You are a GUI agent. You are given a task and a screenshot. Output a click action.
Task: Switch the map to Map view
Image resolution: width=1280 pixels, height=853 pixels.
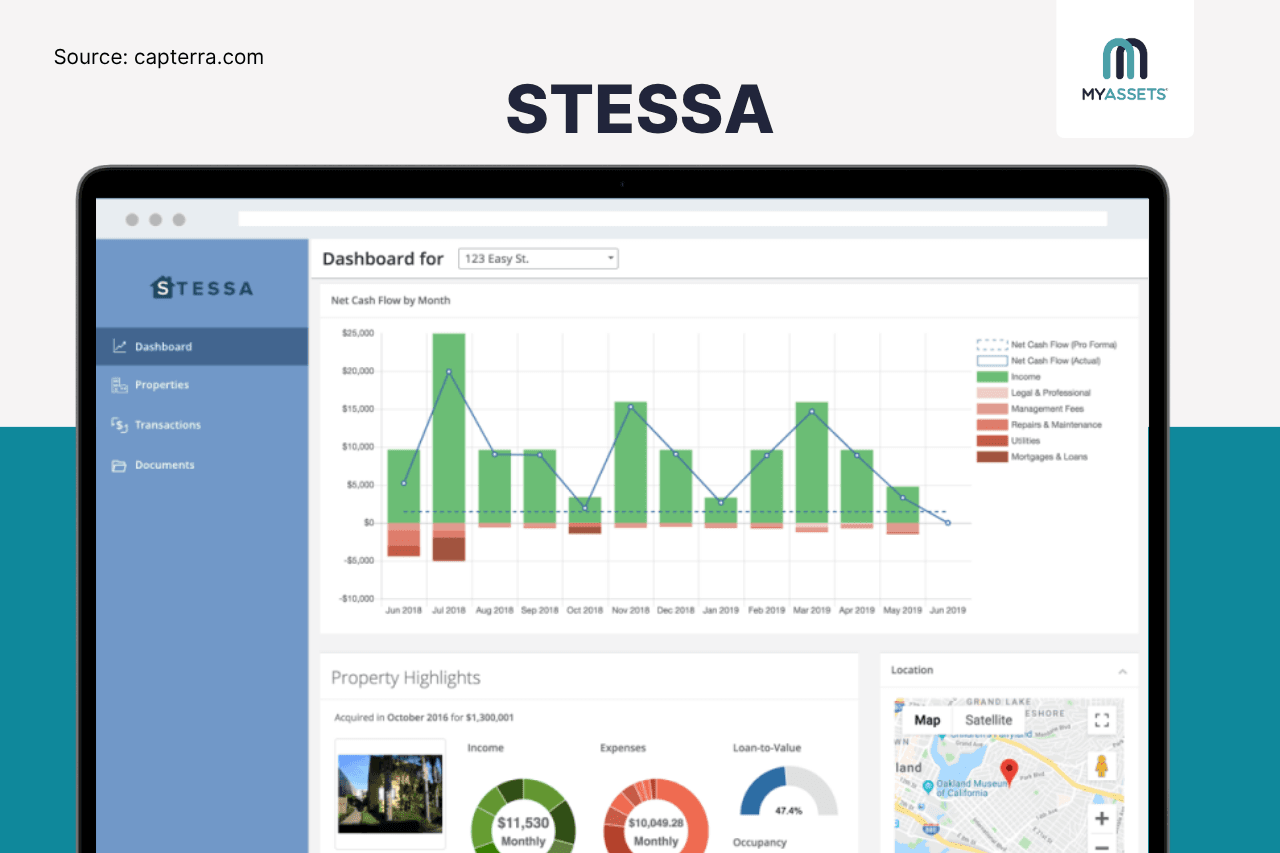point(927,720)
